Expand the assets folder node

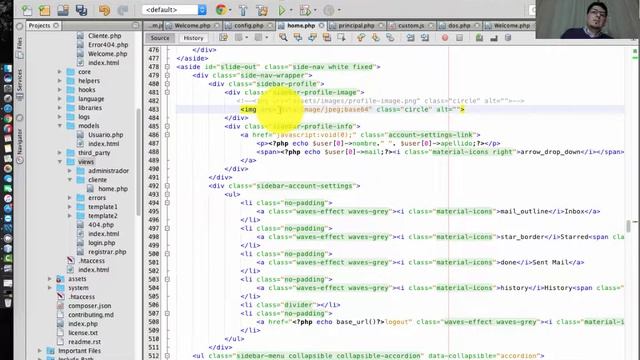[x=50, y=279]
